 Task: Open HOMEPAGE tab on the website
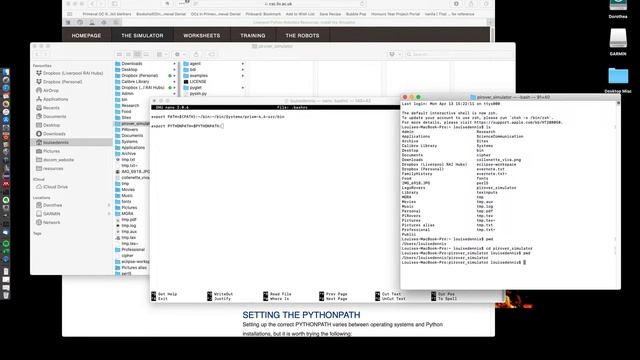coord(86,36)
